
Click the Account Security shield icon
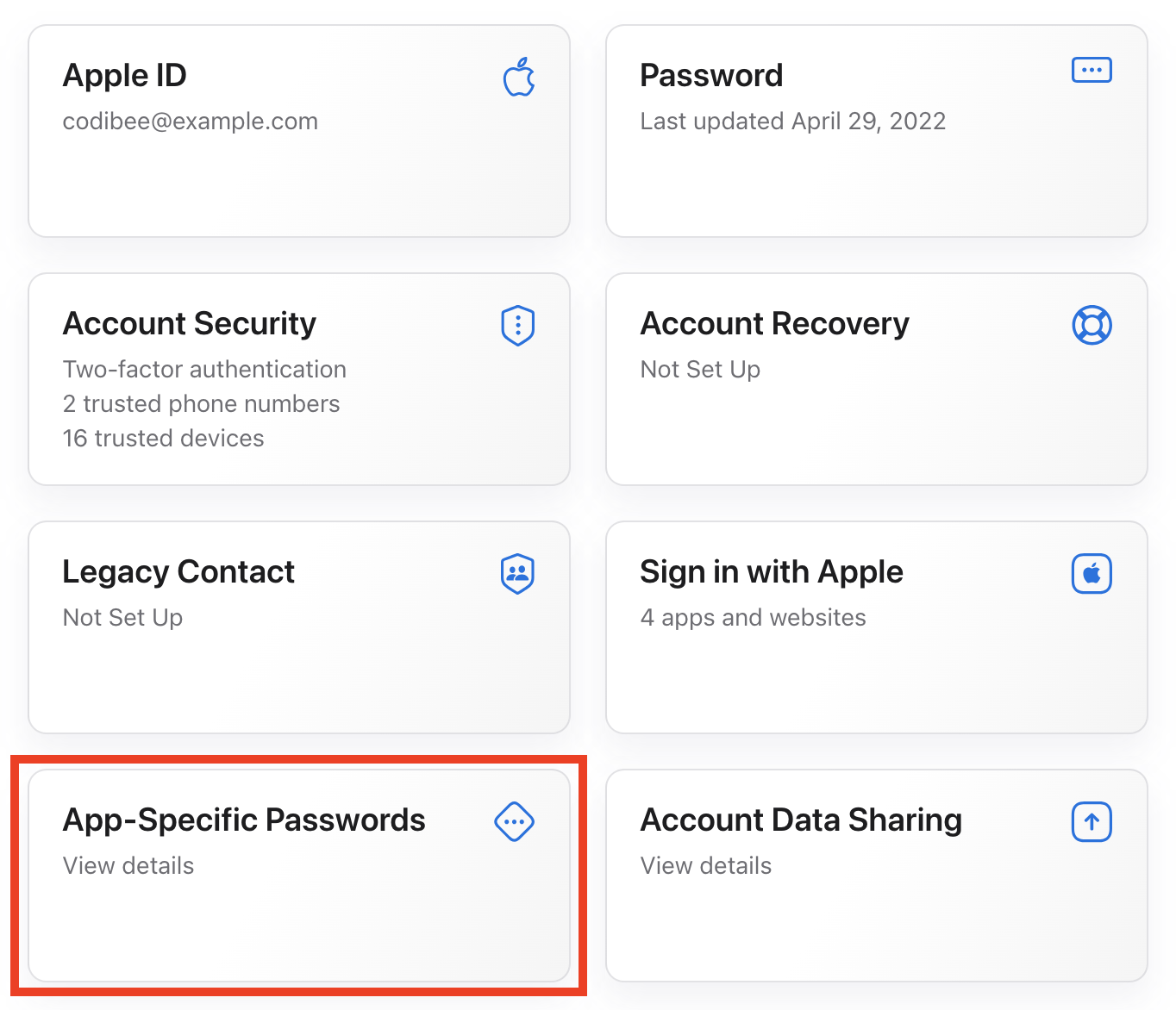[517, 326]
